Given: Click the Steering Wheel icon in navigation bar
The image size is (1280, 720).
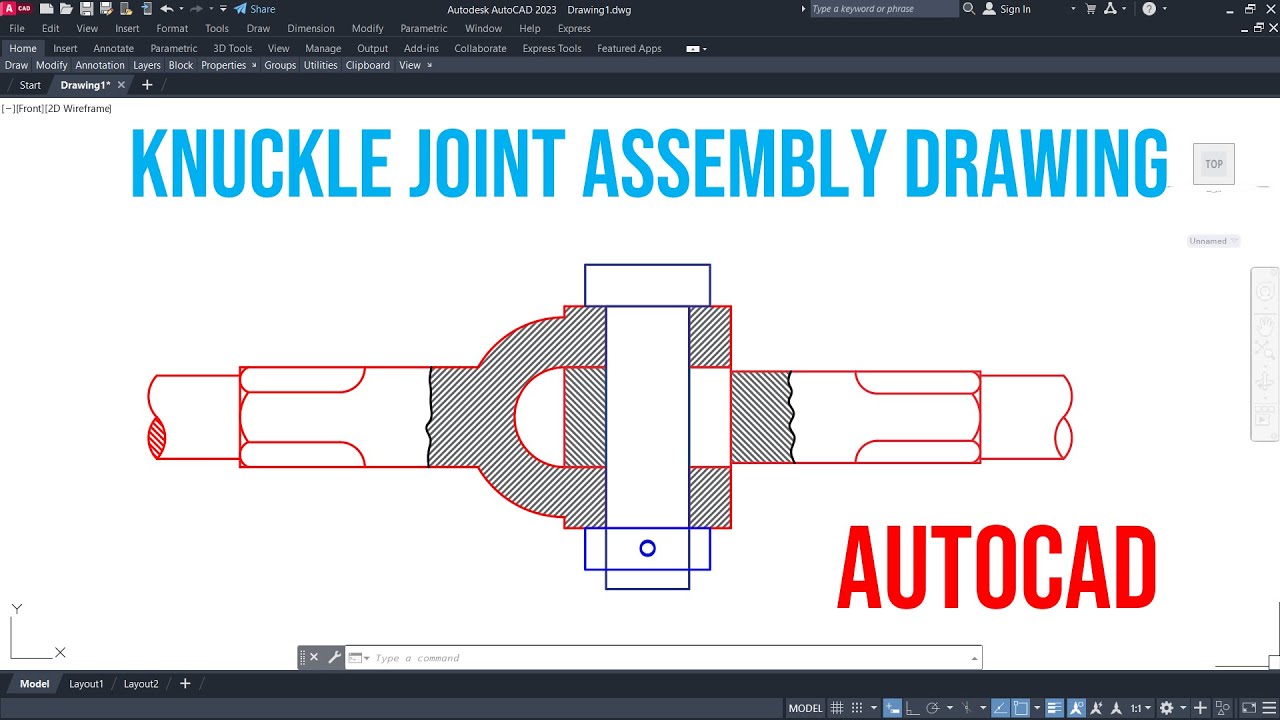Looking at the screenshot, I should 1265,291.
